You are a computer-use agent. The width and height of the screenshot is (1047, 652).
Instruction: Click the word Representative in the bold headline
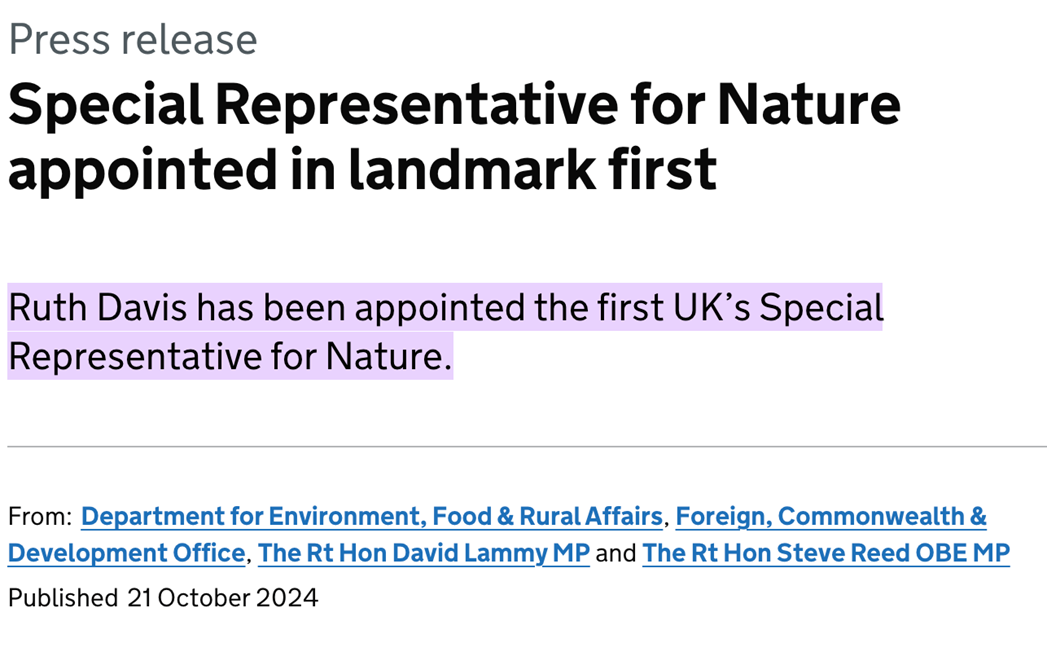(x=416, y=105)
